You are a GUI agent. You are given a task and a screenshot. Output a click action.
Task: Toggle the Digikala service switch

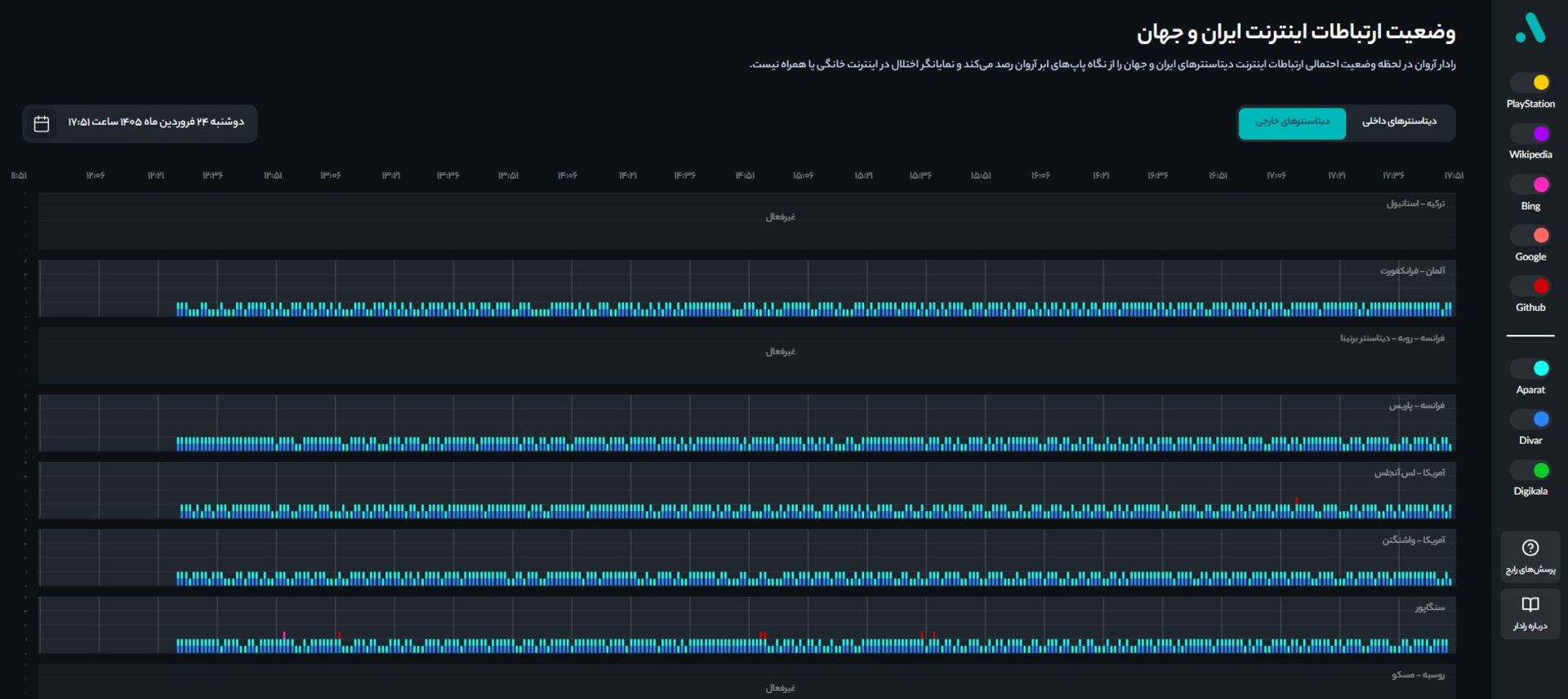pyautogui.click(x=1530, y=470)
